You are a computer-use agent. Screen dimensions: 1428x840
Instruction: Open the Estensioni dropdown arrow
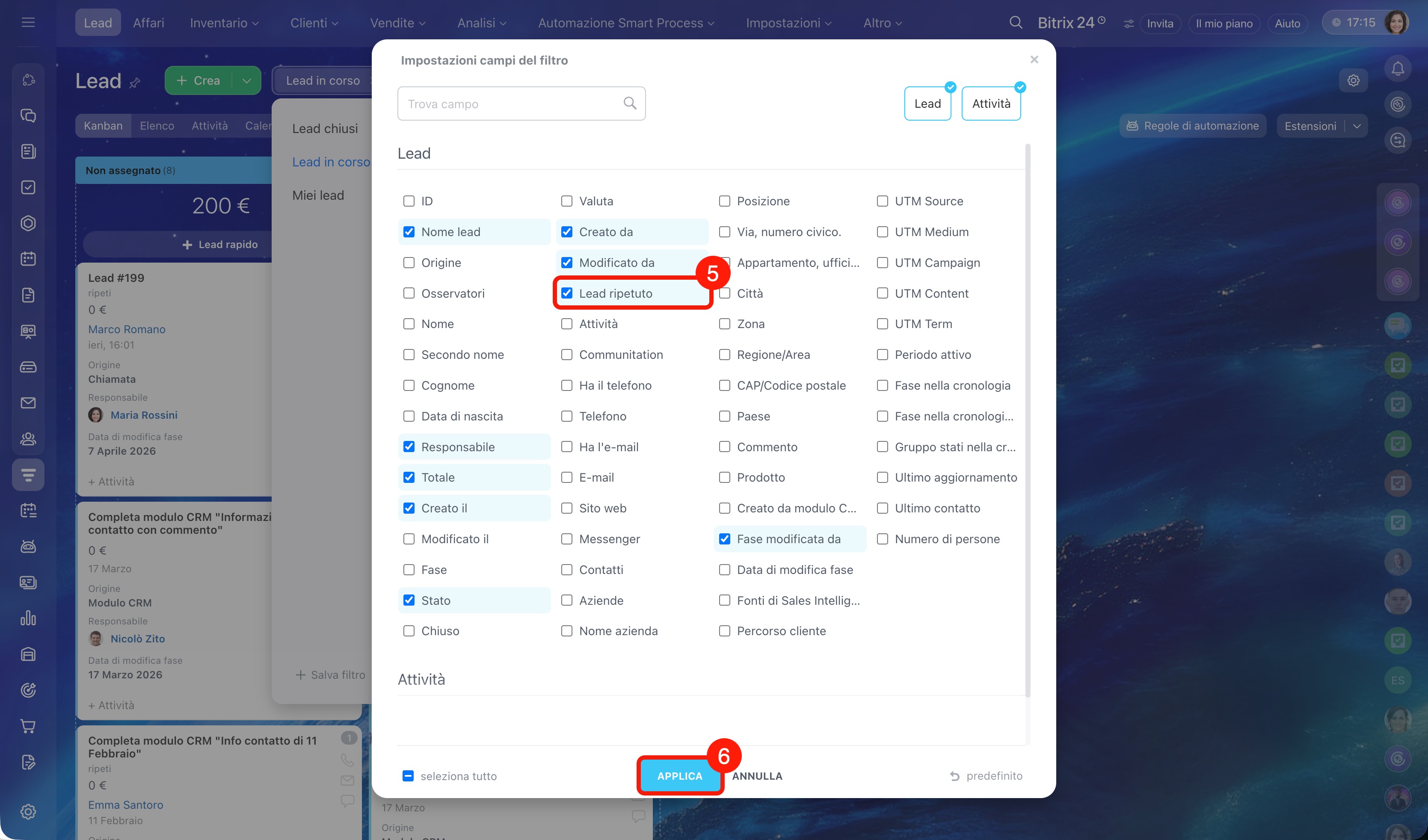pos(1357,126)
